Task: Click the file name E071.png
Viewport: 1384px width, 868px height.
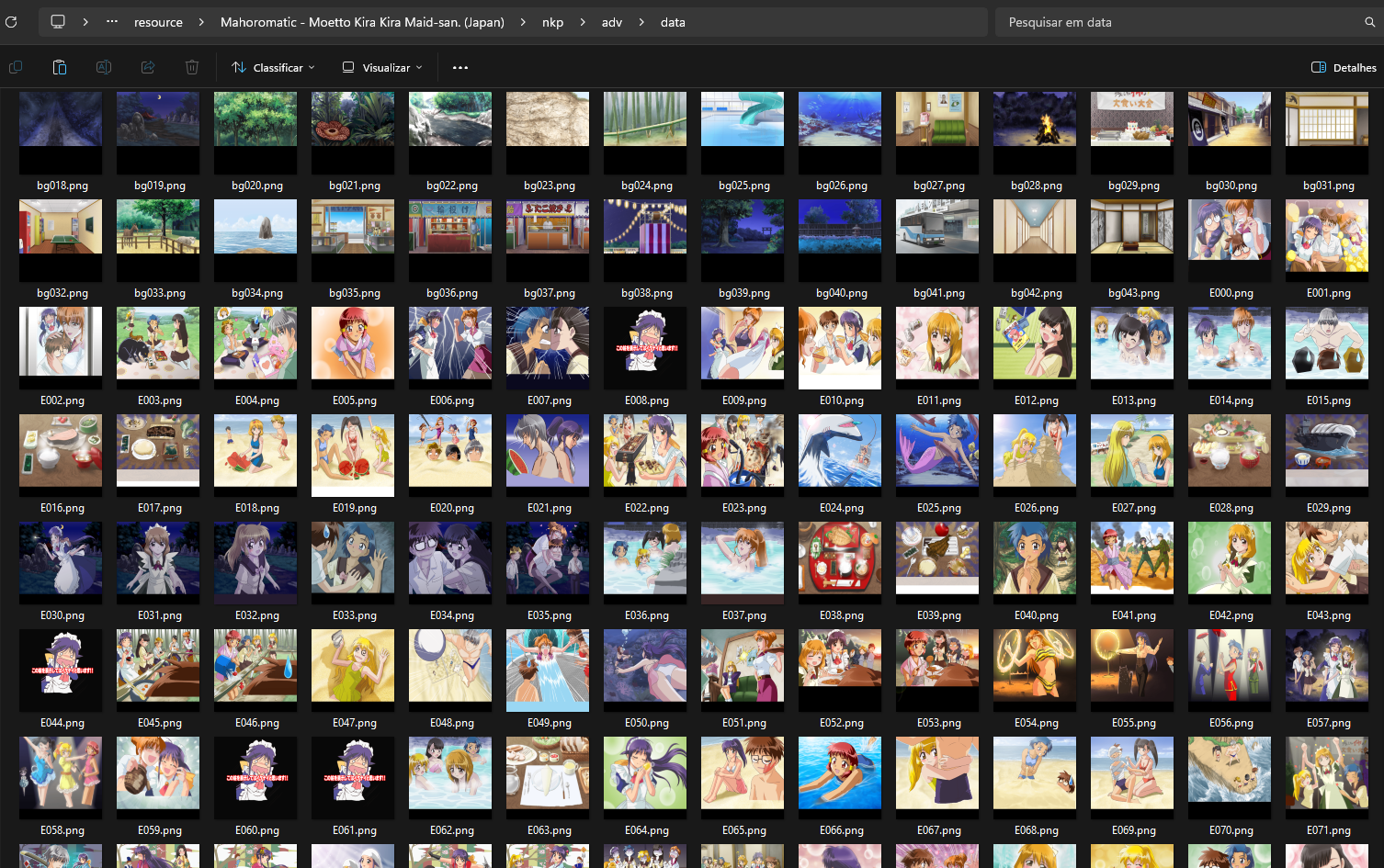Action: point(1329,830)
